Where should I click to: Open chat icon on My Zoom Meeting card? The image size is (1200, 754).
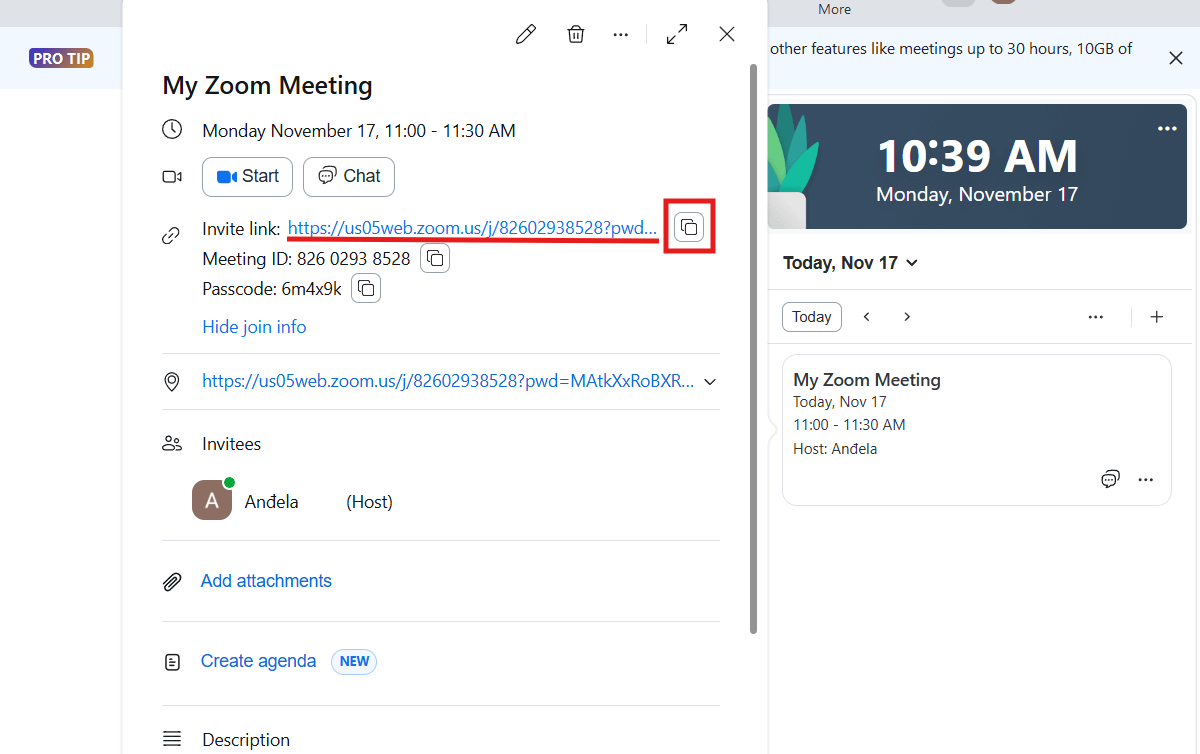(1110, 479)
